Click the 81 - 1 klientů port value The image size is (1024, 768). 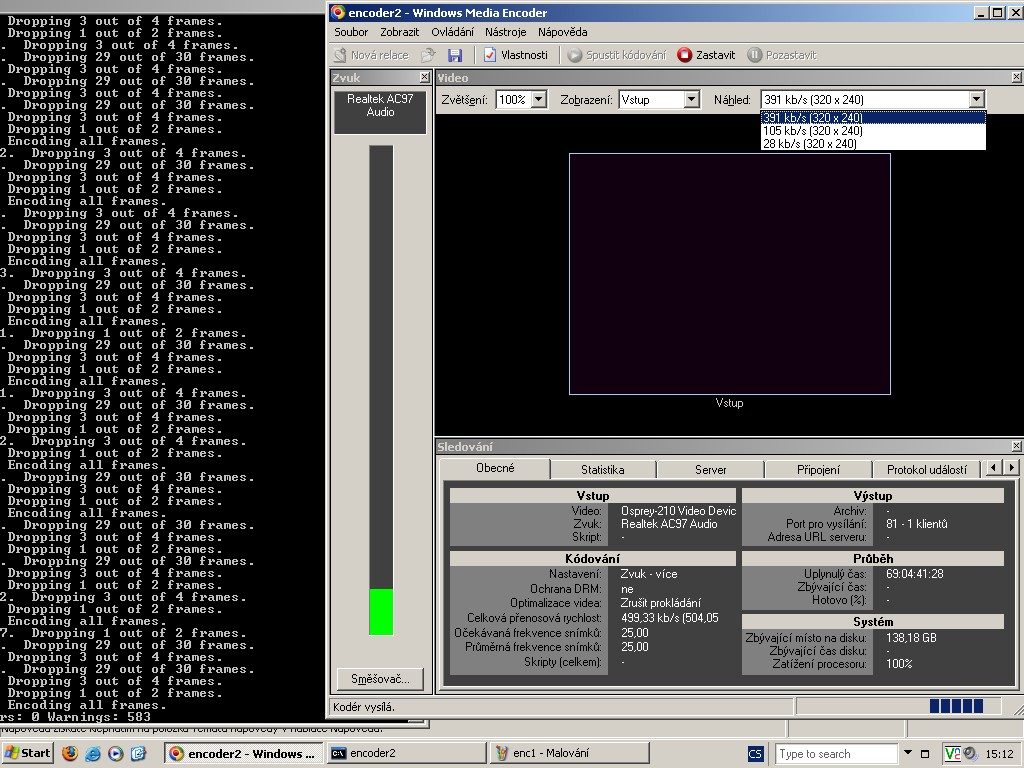pos(916,524)
